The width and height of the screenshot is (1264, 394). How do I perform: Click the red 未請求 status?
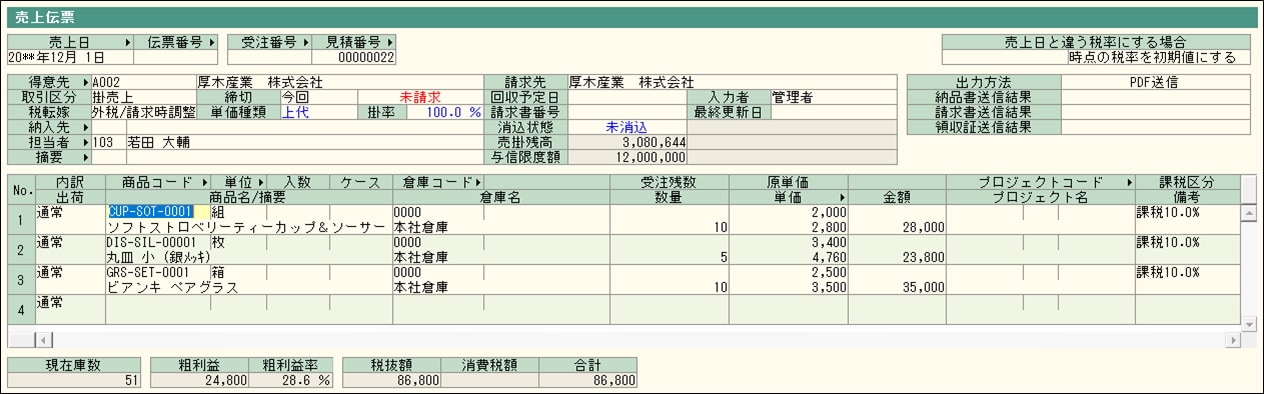420,97
